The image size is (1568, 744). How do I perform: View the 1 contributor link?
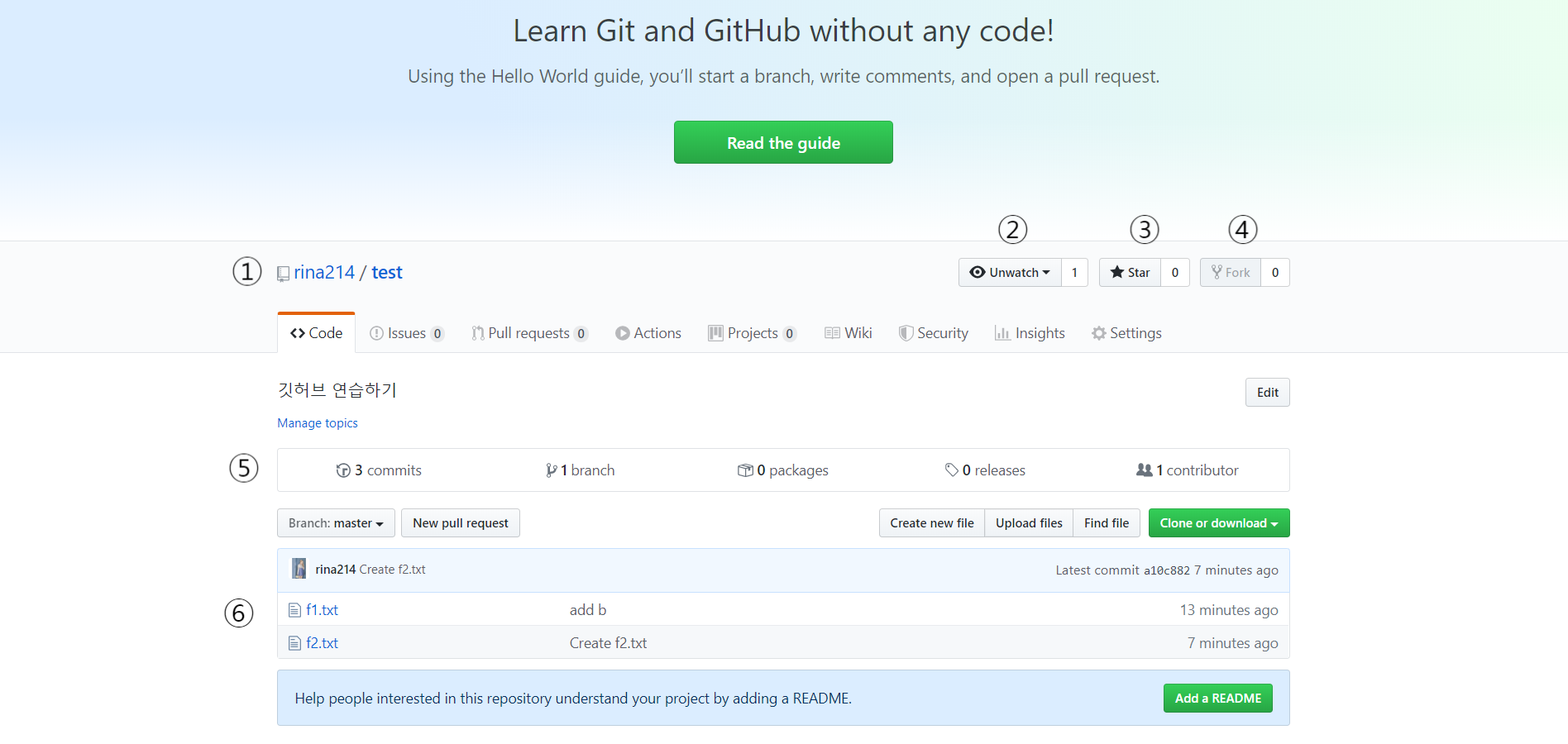pyautogui.click(x=1188, y=470)
